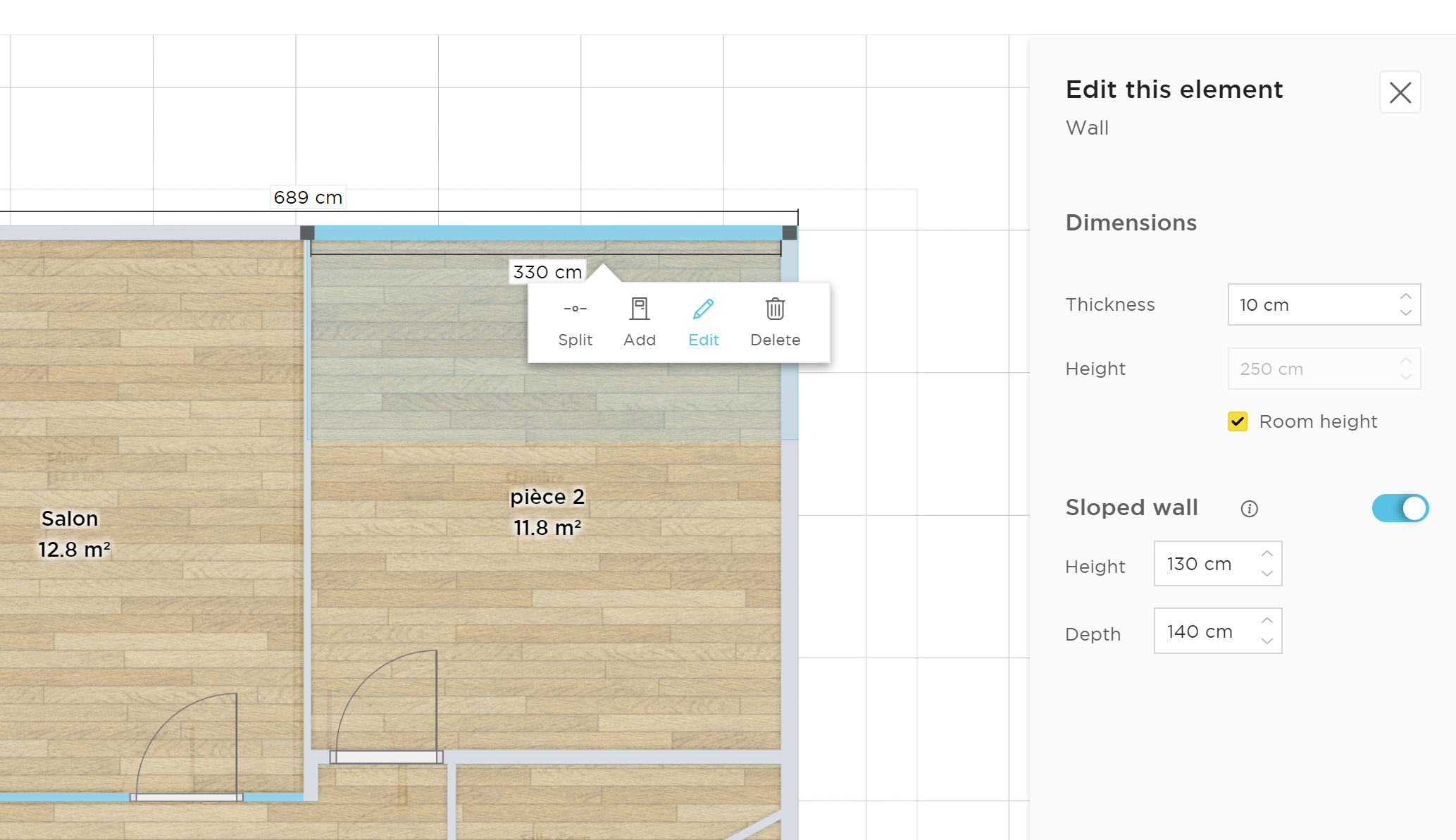Turn off the Sloped wall toggle
Viewport: 1456px width, 840px height.
1400,508
